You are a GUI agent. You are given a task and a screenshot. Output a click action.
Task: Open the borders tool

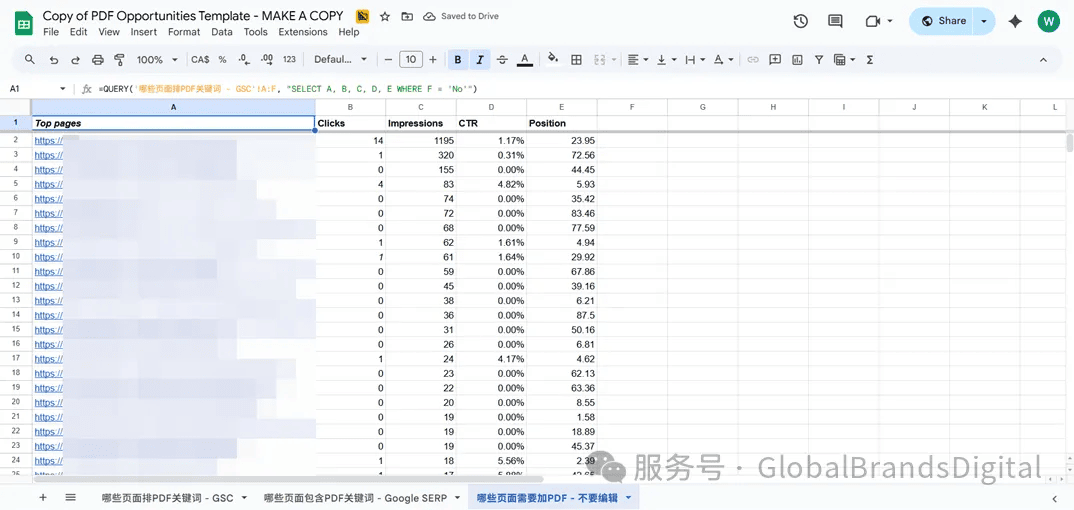(x=577, y=60)
